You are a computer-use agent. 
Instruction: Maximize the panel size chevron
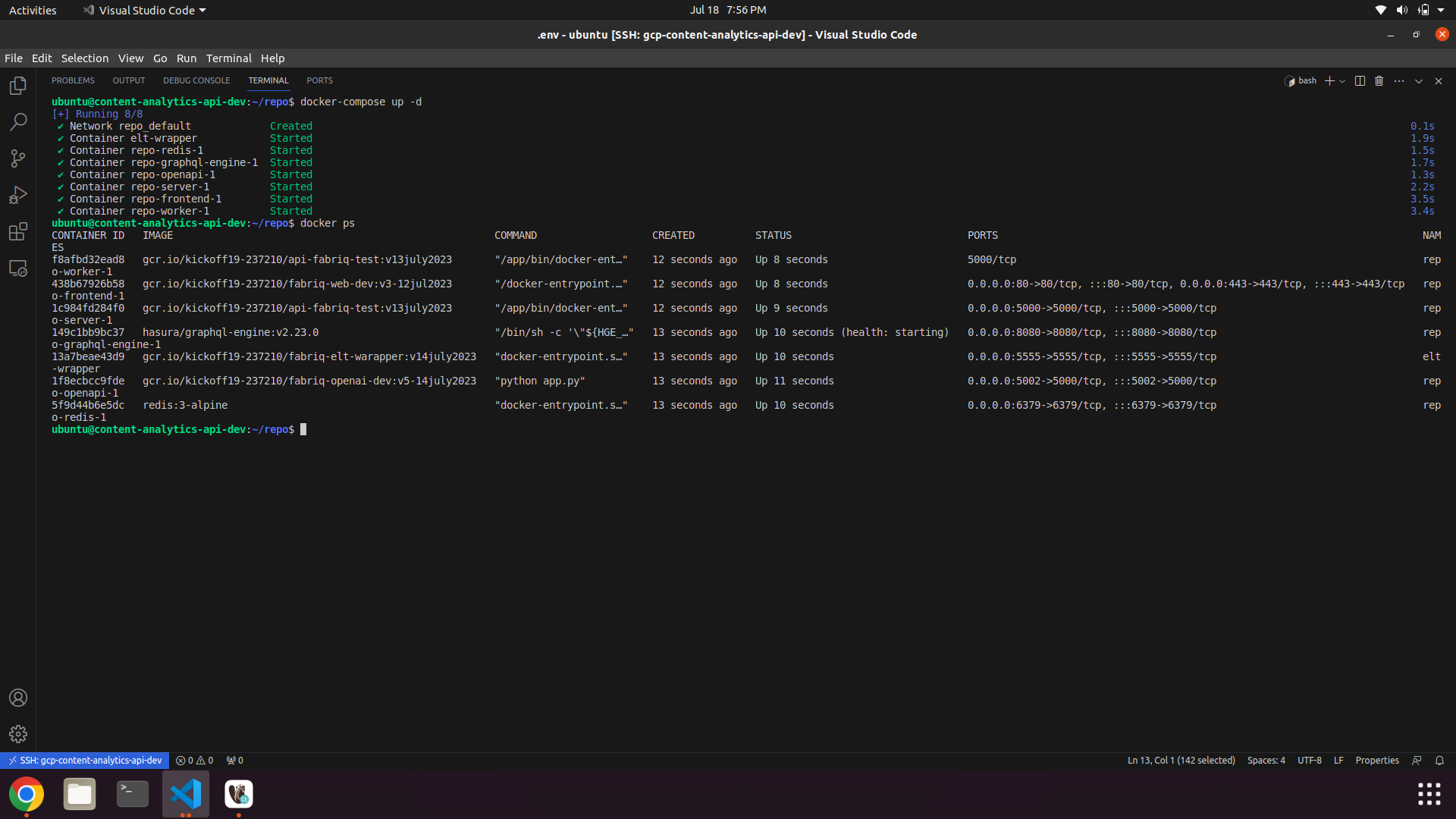1419,81
